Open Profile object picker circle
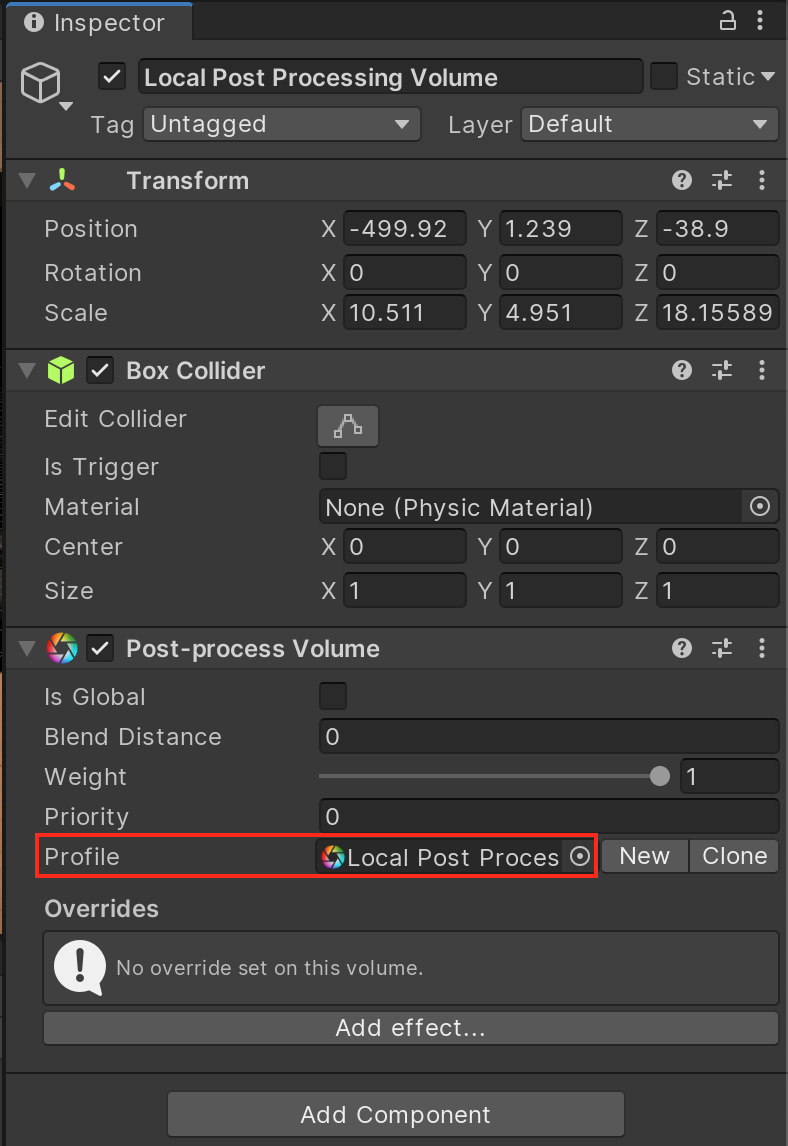Viewport: 788px width, 1146px height. pyautogui.click(x=579, y=857)
